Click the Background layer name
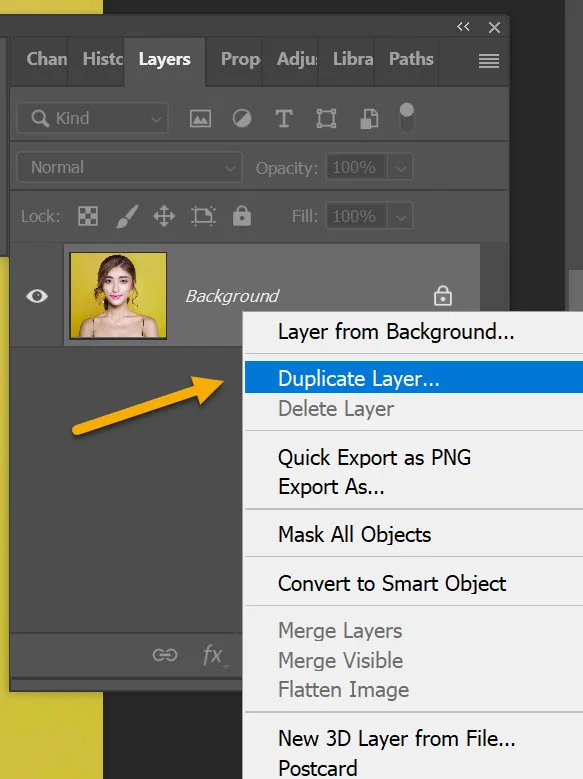This screenshot has width=583, height=779. point(232,296)
